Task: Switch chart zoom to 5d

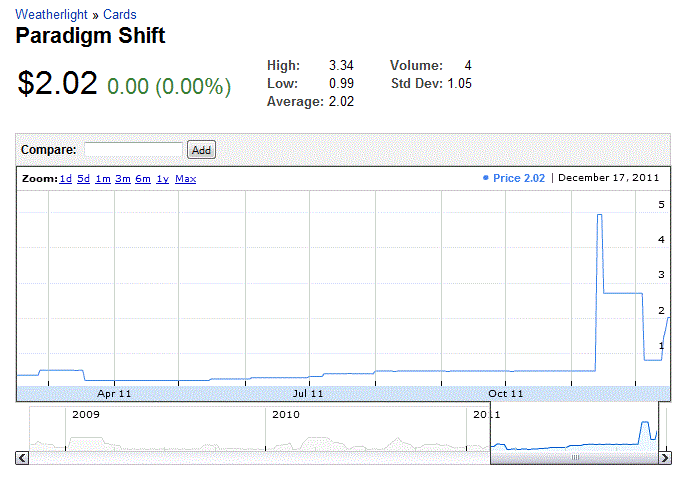Action: tap(84, 179)
